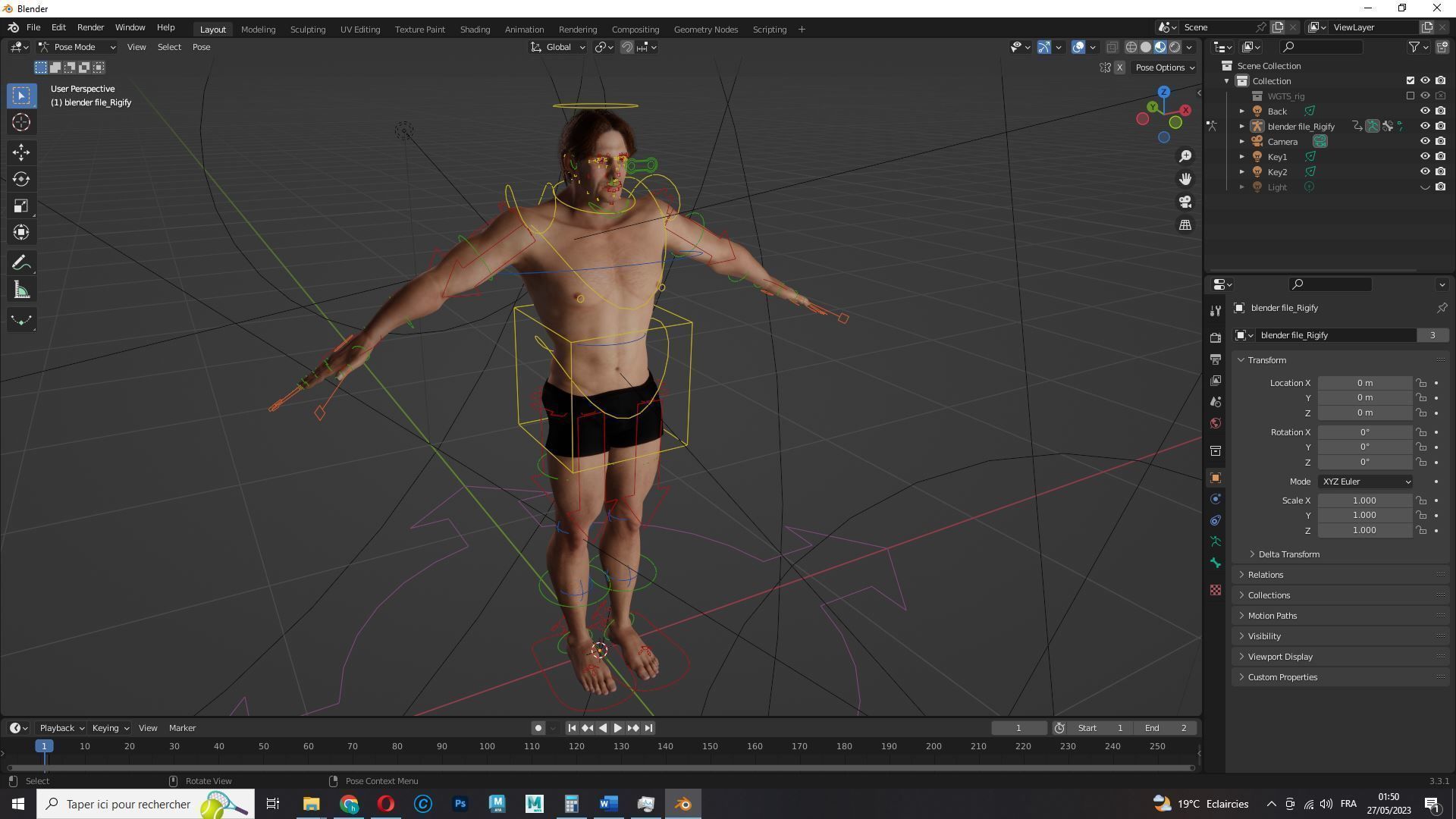Toggle Collection exclude checkbox
The height and width of the screenshot is (819, 1456).
1410,81
